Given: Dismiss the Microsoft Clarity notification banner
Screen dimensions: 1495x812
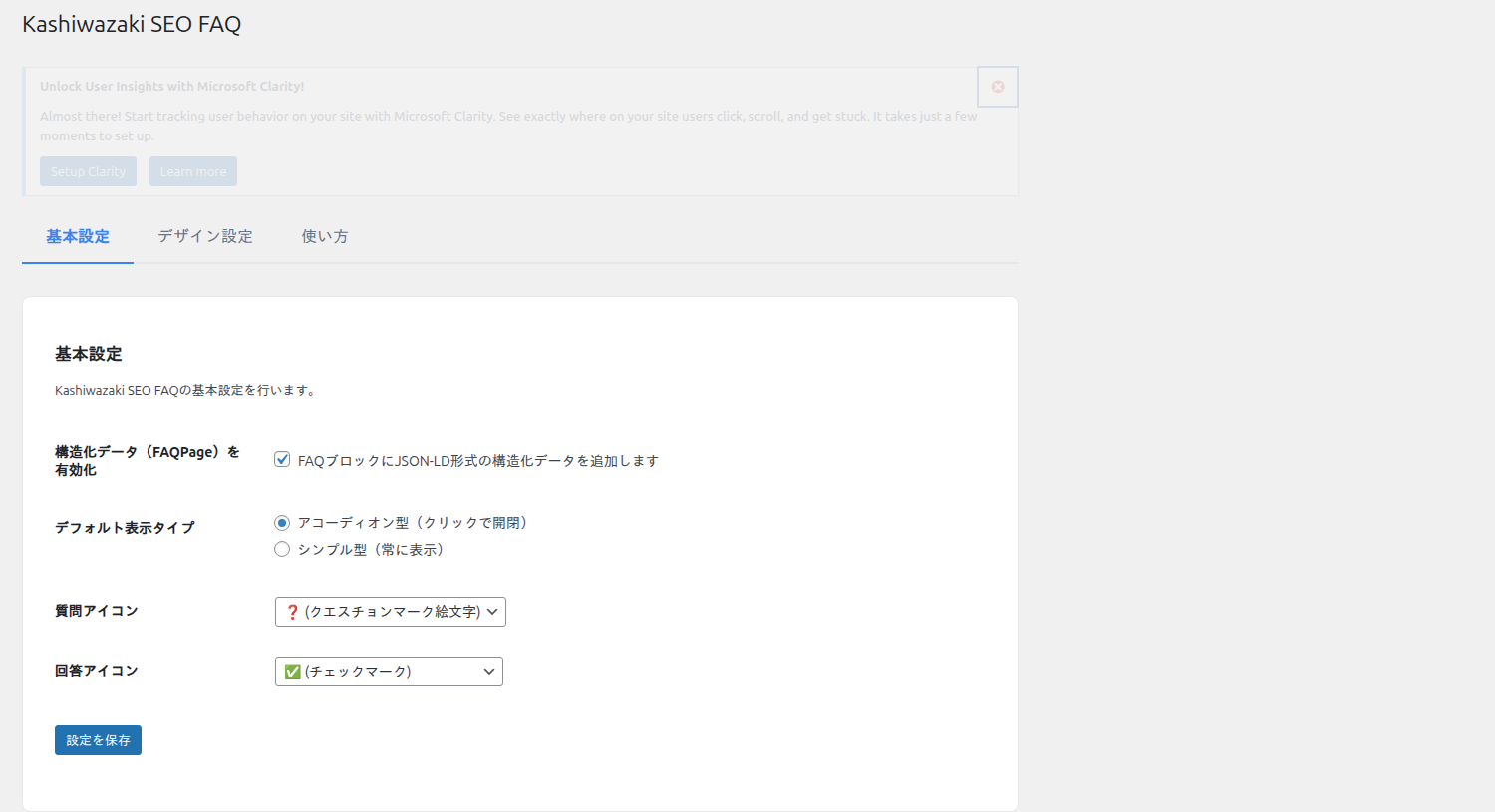Looking at the screenshot, I should click(x=997, y=87).
